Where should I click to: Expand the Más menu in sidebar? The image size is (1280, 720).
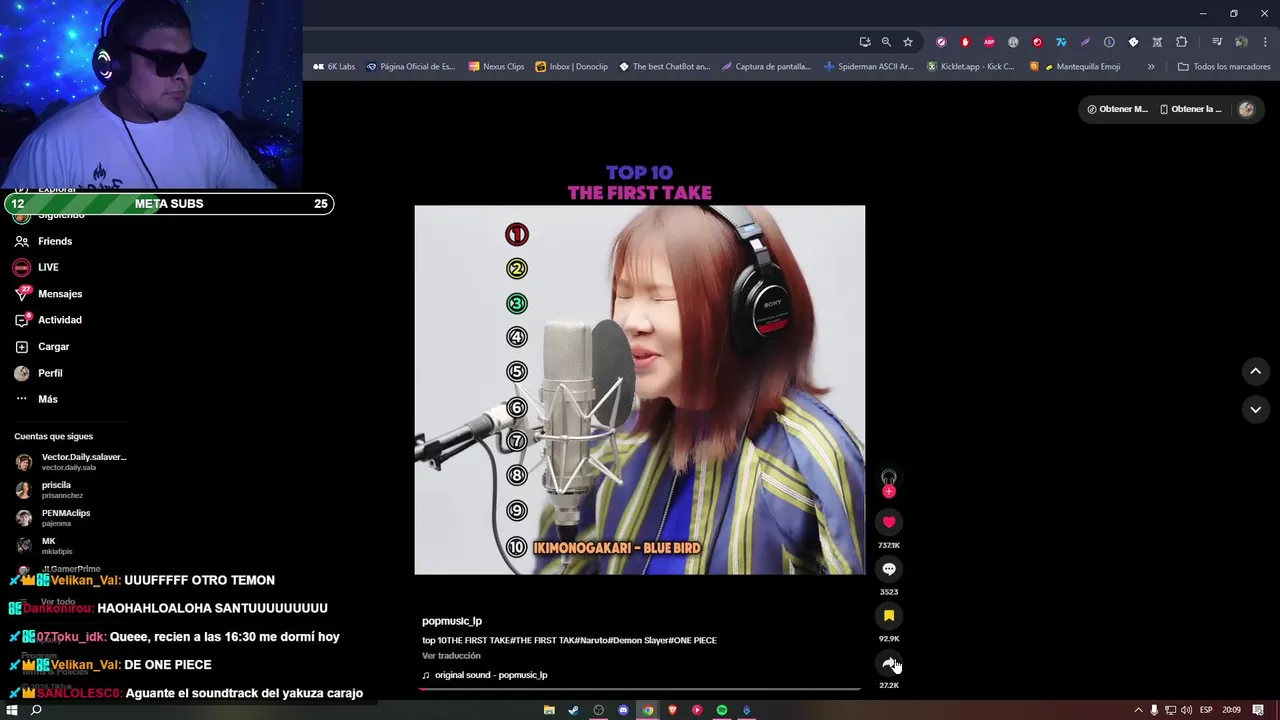(x=36, y=399)
